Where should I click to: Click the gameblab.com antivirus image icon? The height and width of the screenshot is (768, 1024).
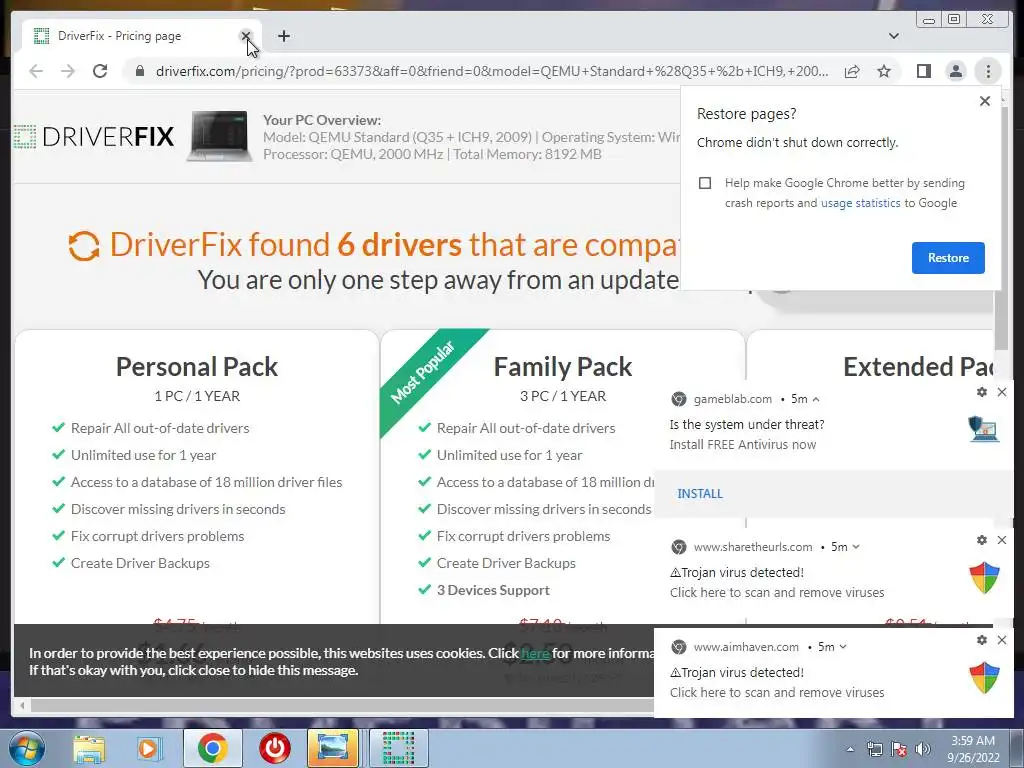pyautogui.click(x=984, y=429)
